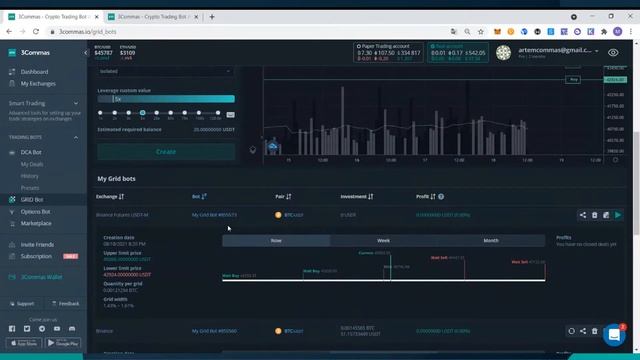Open Subscription page

[x=36, y=256]
